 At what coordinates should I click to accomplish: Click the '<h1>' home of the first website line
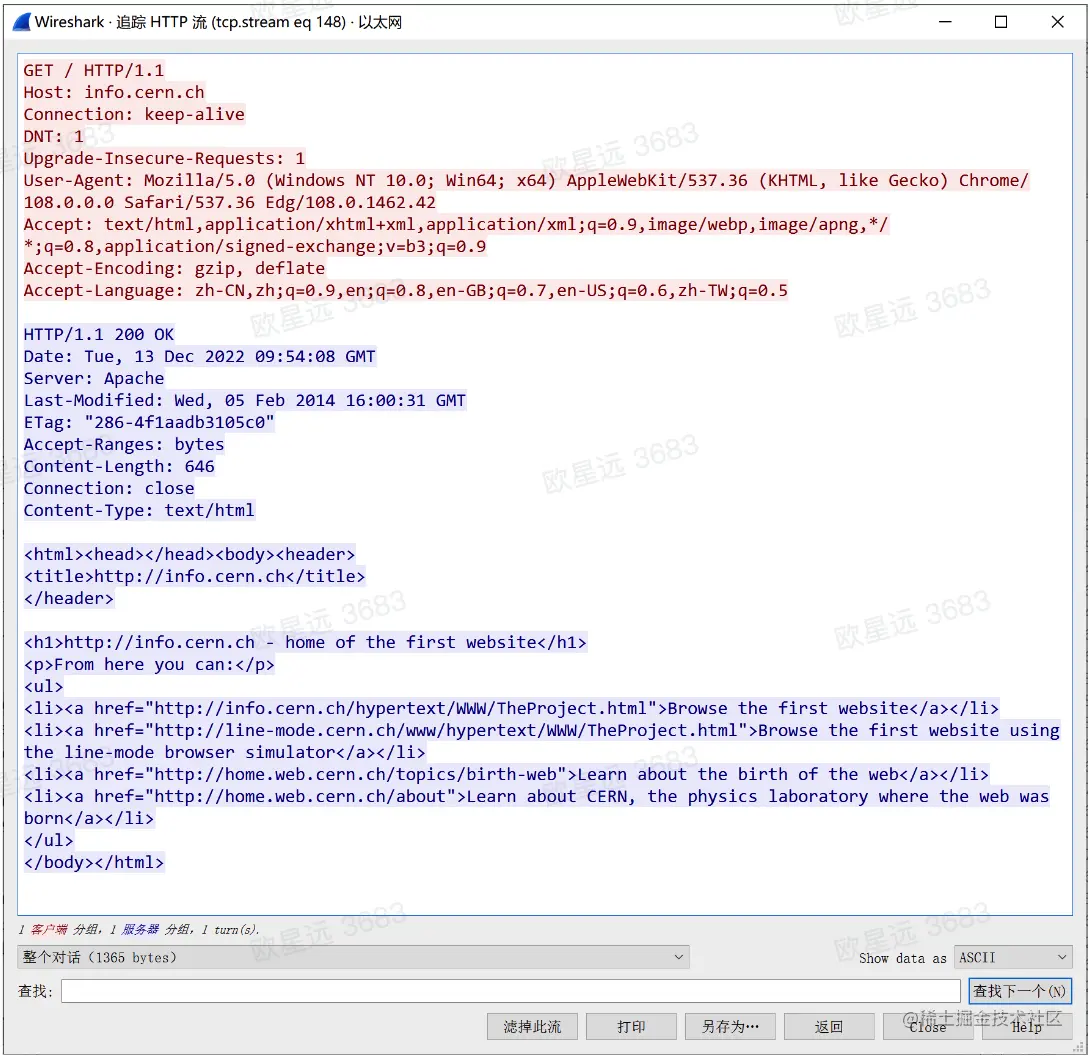305,642
